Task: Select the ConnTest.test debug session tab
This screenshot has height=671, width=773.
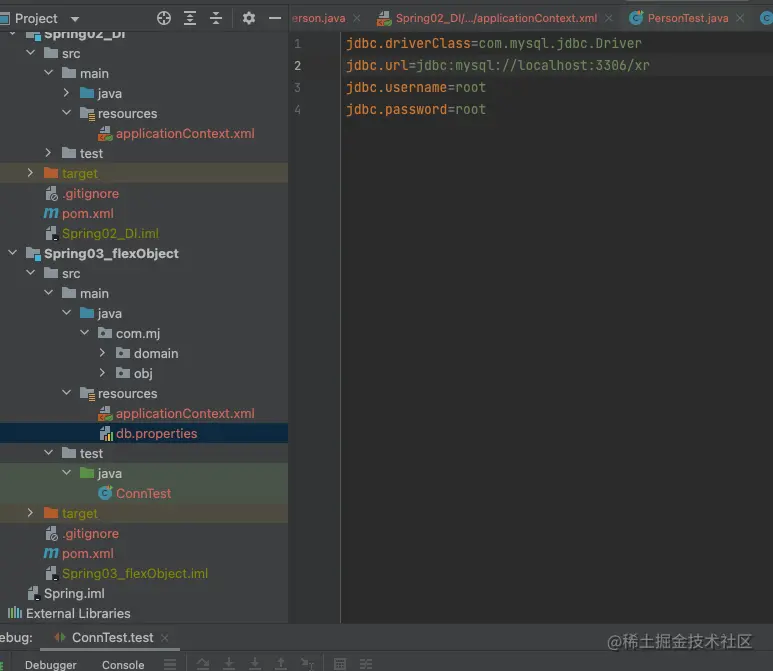Action: 112,637
